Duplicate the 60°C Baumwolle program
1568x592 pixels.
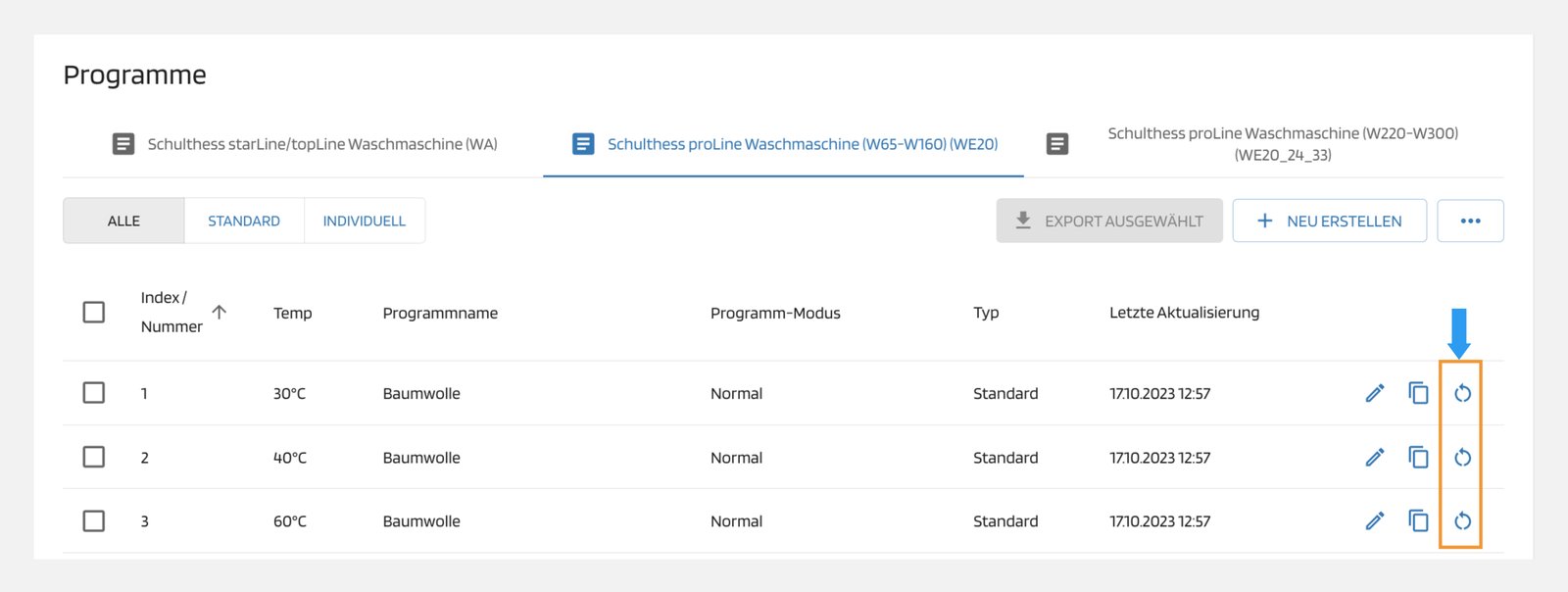point(1418,520)
